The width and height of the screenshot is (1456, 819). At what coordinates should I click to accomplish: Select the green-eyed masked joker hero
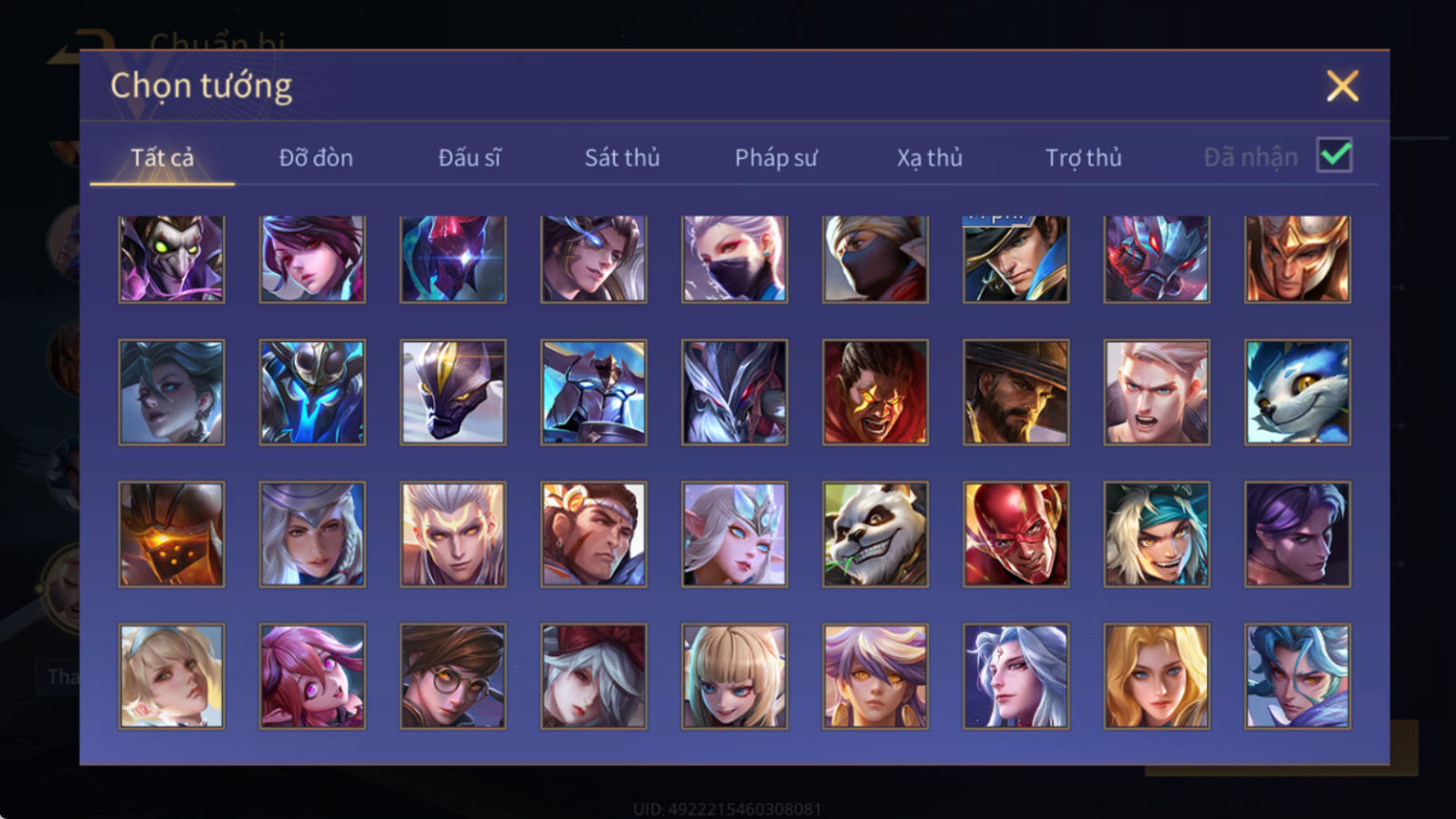[x=172, y=258]
